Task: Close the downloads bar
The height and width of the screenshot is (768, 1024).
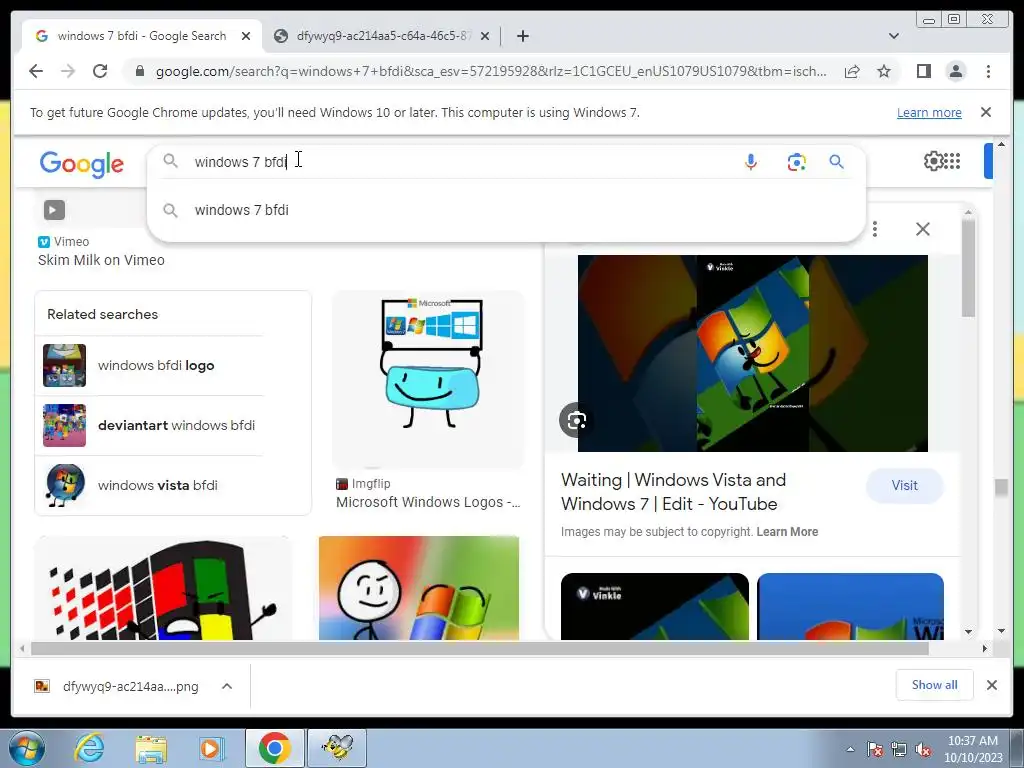Action: (991, 685)
